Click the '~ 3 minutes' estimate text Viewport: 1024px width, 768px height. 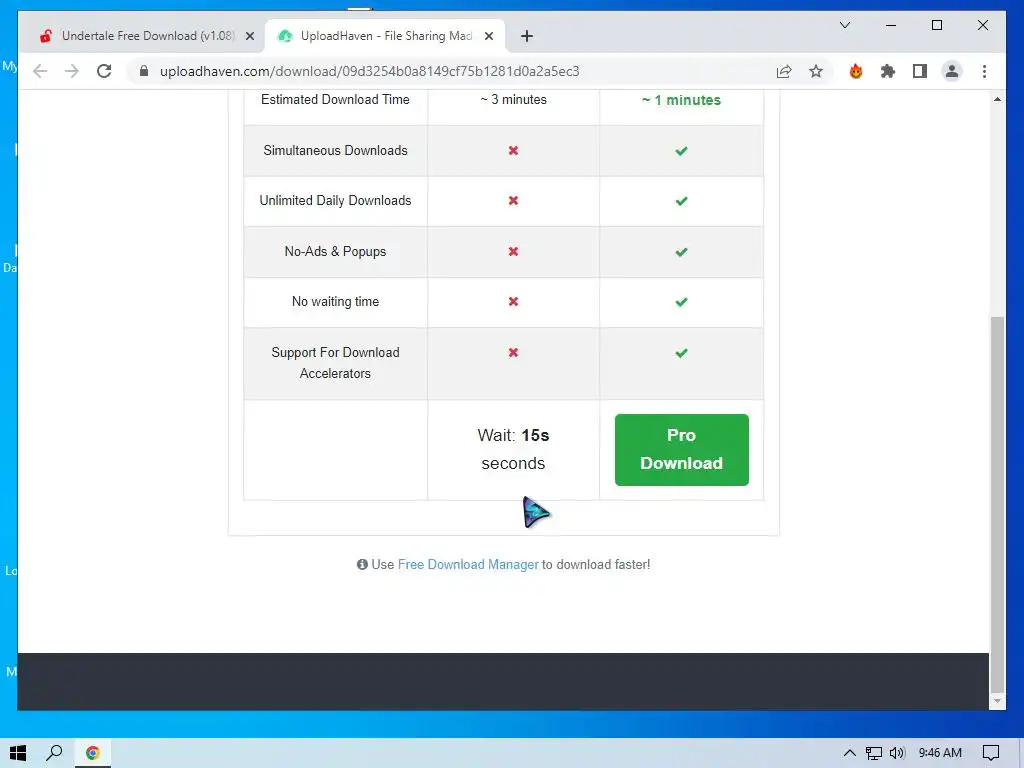point(513,100)
